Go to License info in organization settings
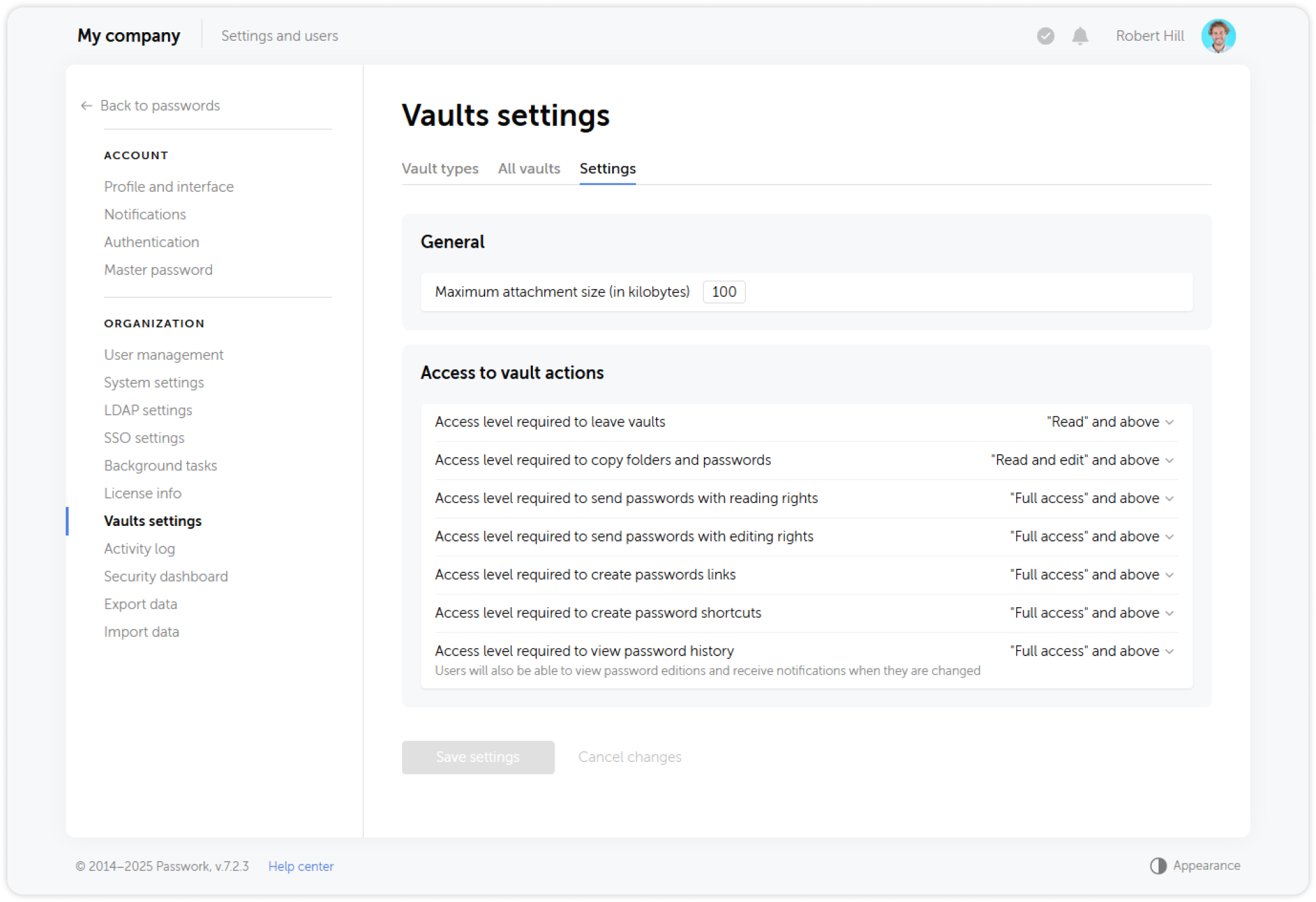The image size is (1316, 902). click(143, 493)
